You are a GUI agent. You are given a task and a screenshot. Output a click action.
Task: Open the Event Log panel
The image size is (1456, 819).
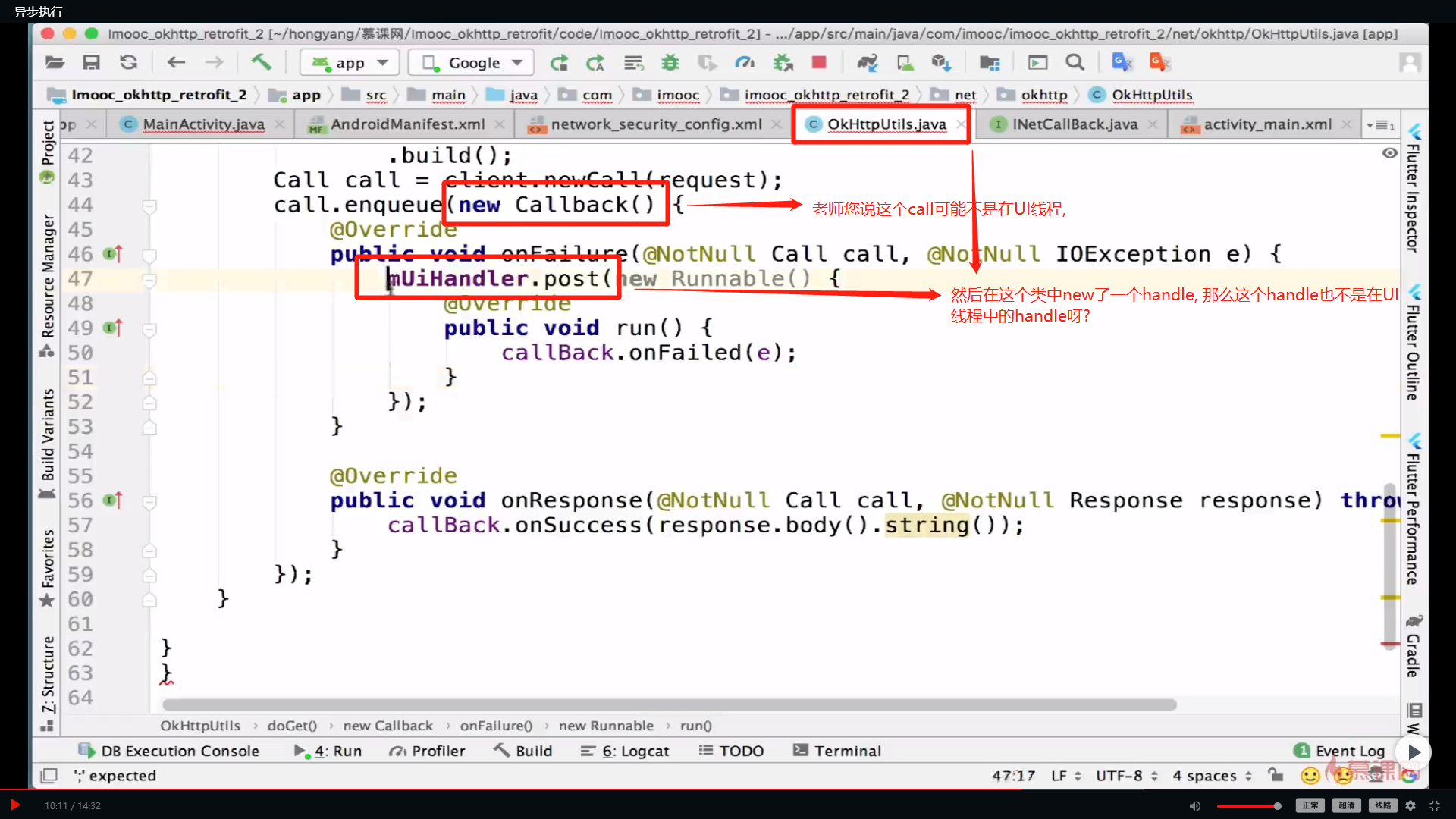pos(1340,751)
